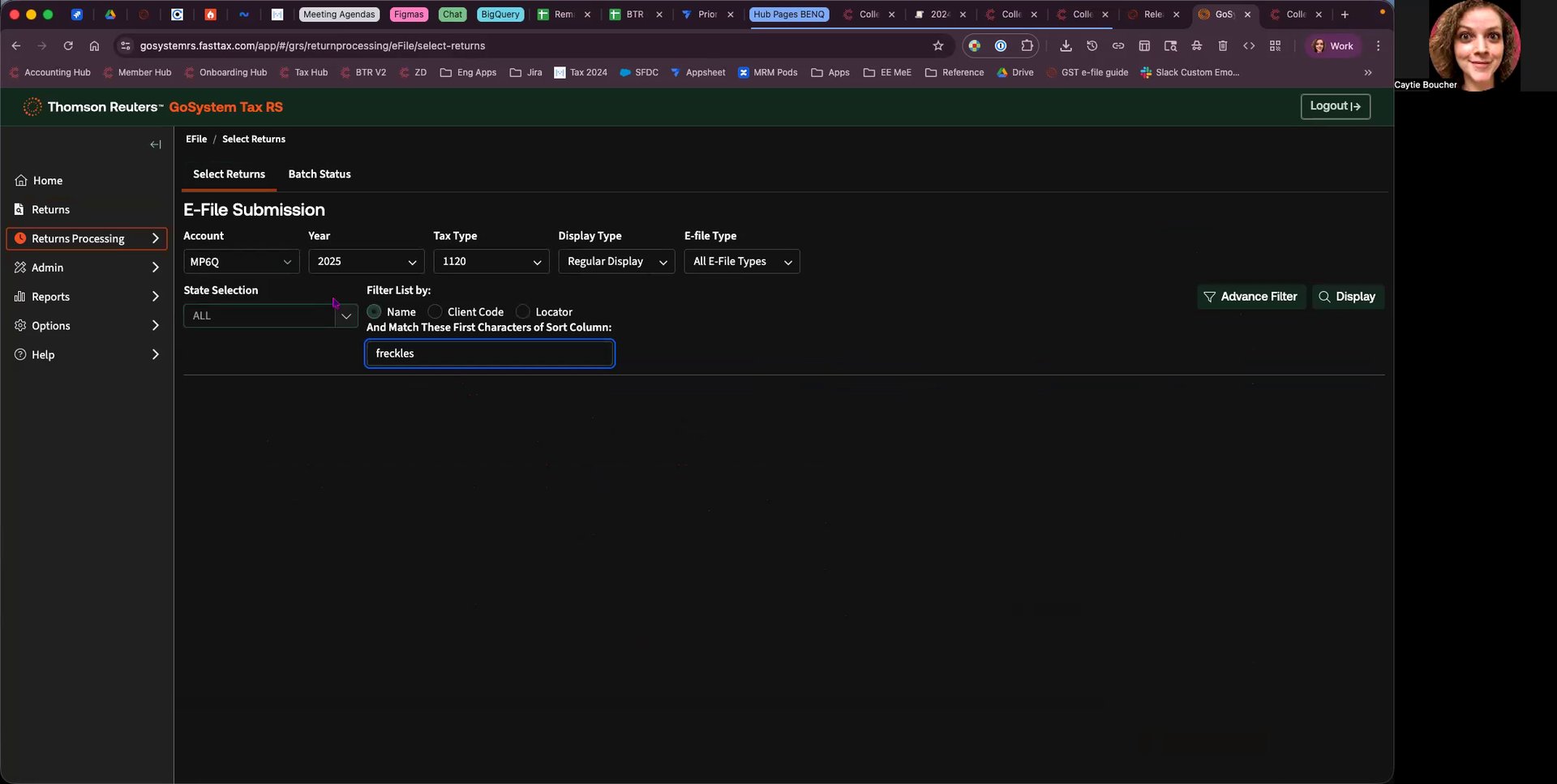This screenshot has height=784, width=1557.
Task: Open the GST e-file guide bookmark
Action: (1087, 73)
